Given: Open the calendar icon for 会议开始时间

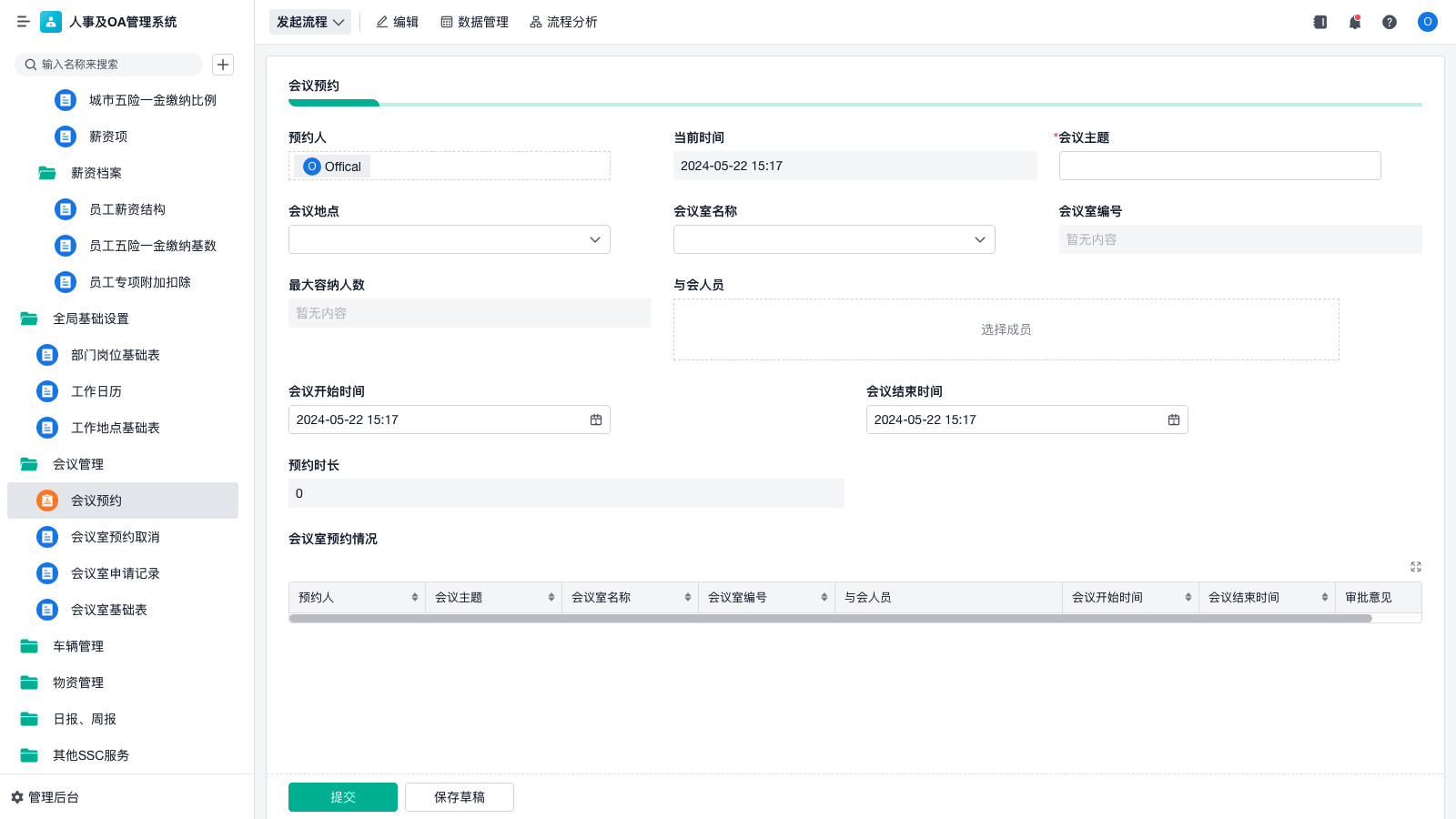Looking at the screenshot, I should pyautogui.click(x=596, y=420).
